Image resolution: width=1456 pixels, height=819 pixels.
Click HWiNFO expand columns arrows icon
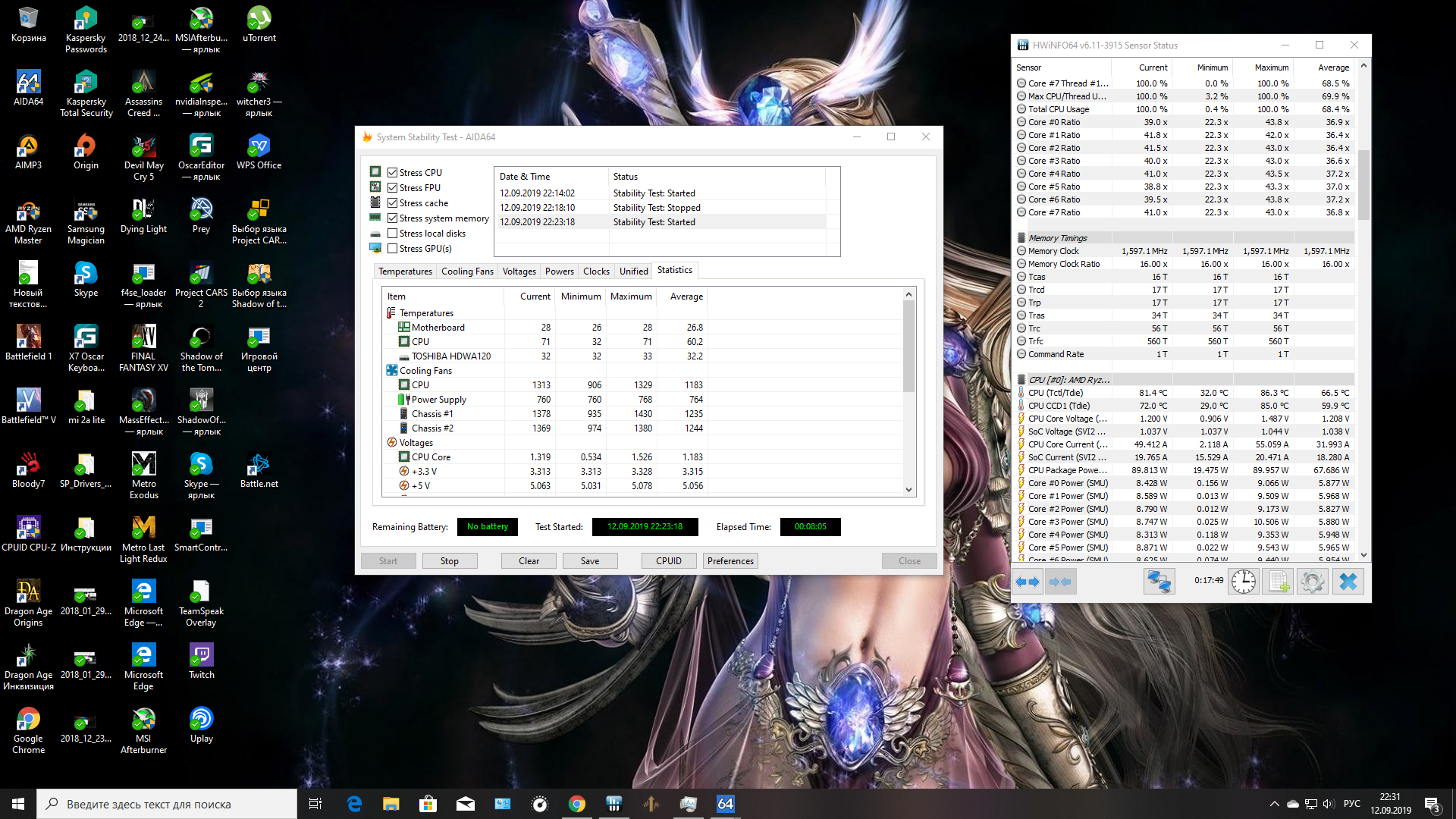coord(1028,582)
